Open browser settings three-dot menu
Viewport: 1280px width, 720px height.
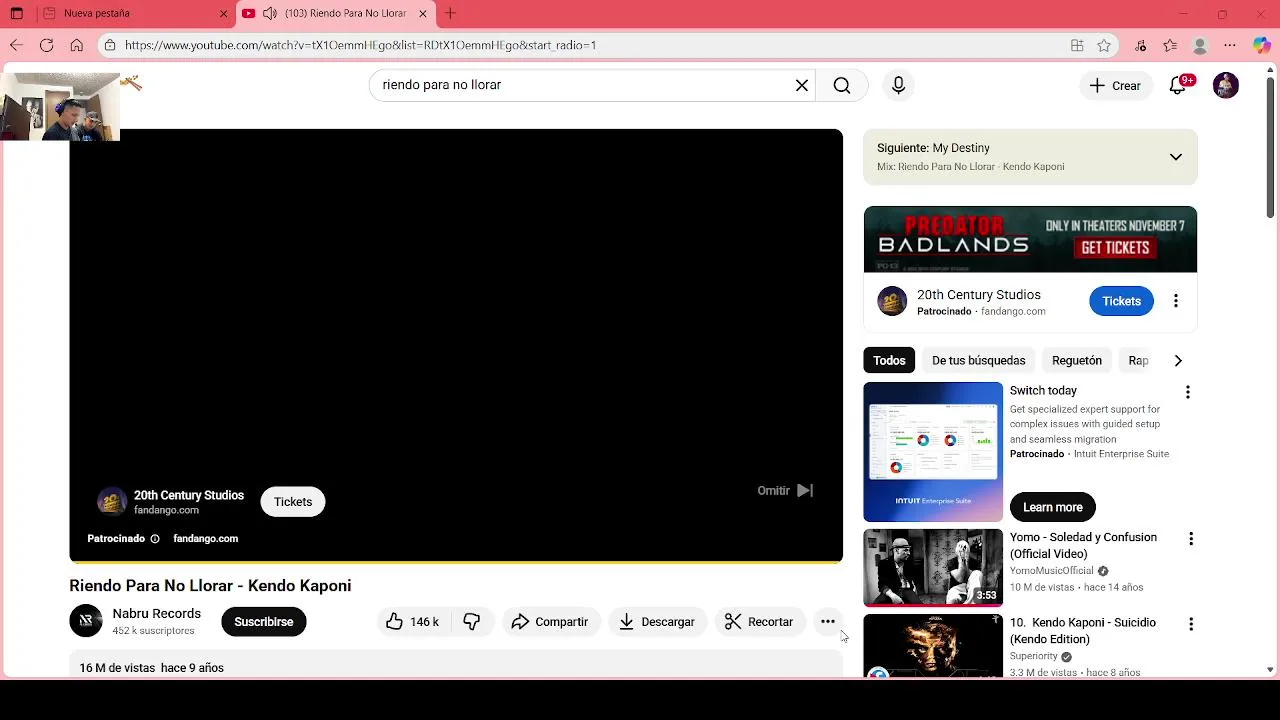point(1230,45)
